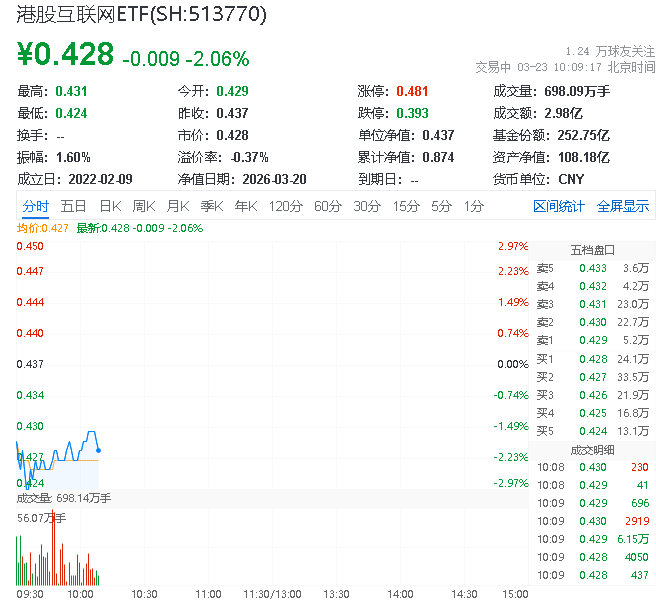Click the 区间统计 range statistics link

click(559, 206)
